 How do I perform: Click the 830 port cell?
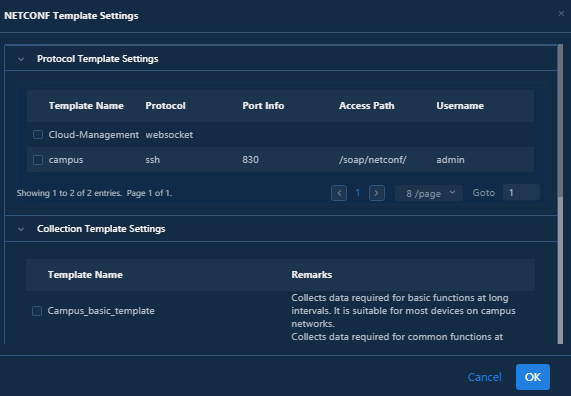point(251,160)
